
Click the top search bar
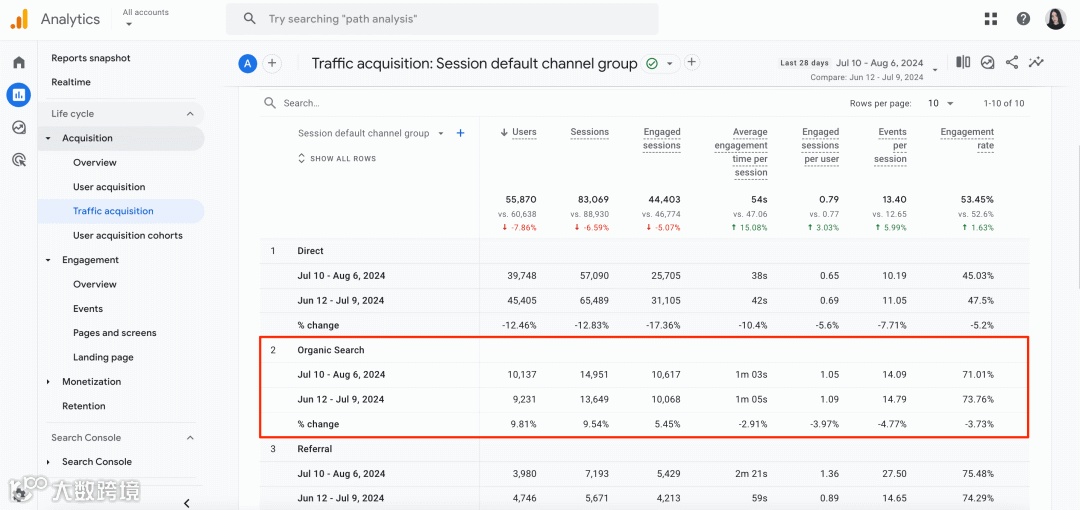coord(442,19)
